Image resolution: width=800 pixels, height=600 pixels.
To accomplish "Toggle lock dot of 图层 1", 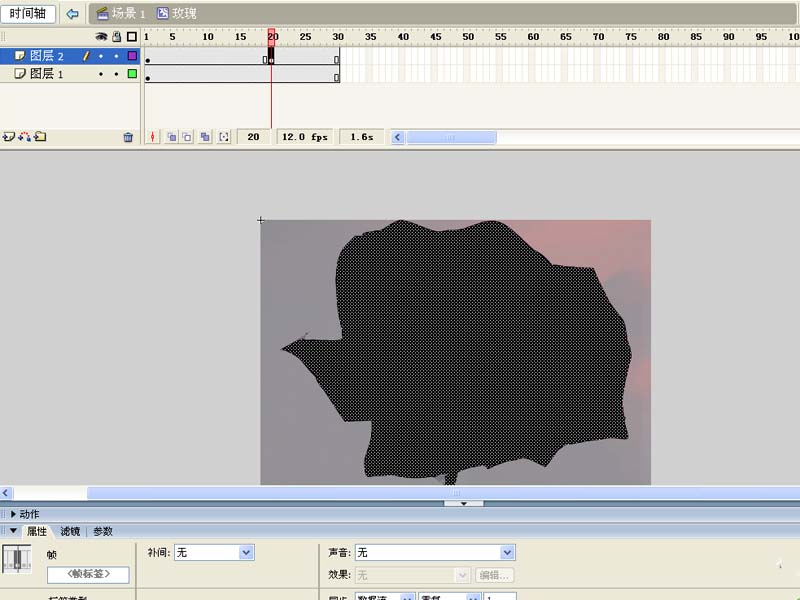I will point(116,74).
